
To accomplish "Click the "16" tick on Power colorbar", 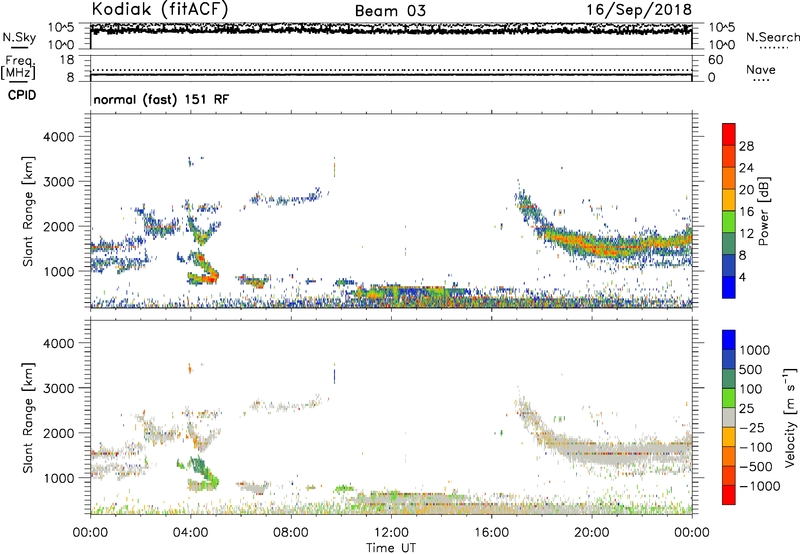I will pos(746,212).
